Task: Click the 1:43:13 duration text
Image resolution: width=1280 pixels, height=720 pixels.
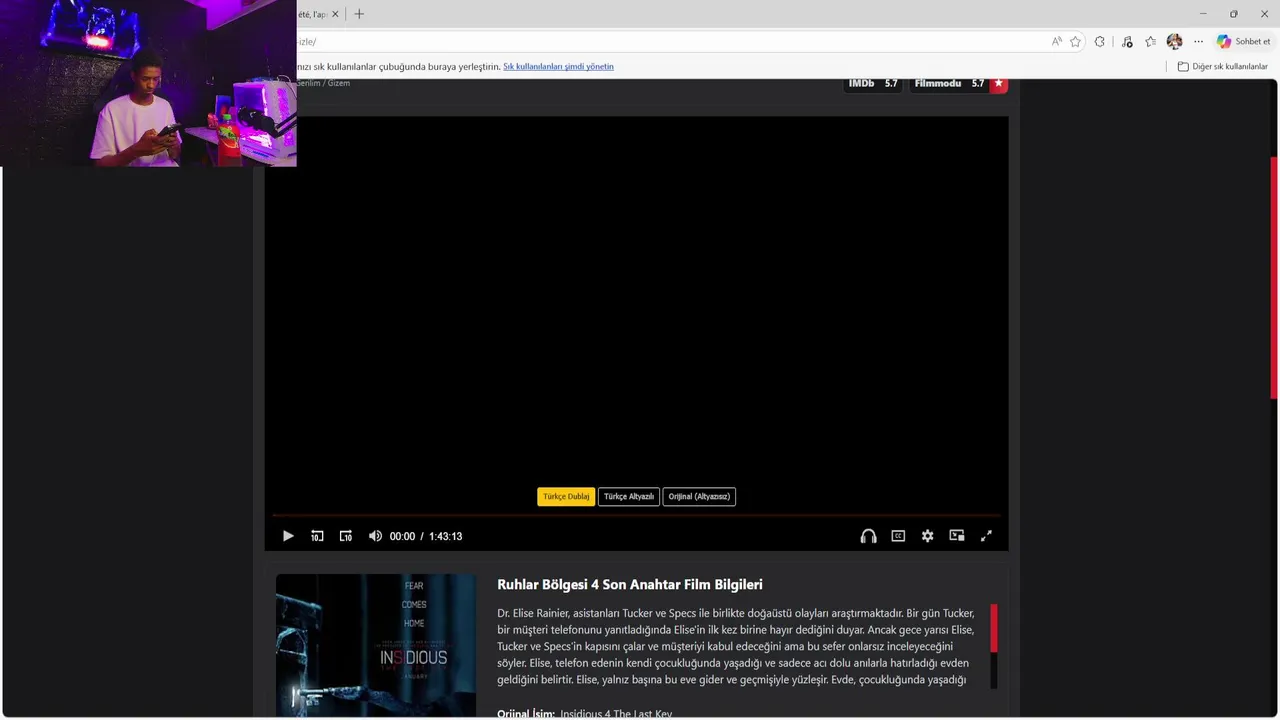Action: click(x=445, y=536)
